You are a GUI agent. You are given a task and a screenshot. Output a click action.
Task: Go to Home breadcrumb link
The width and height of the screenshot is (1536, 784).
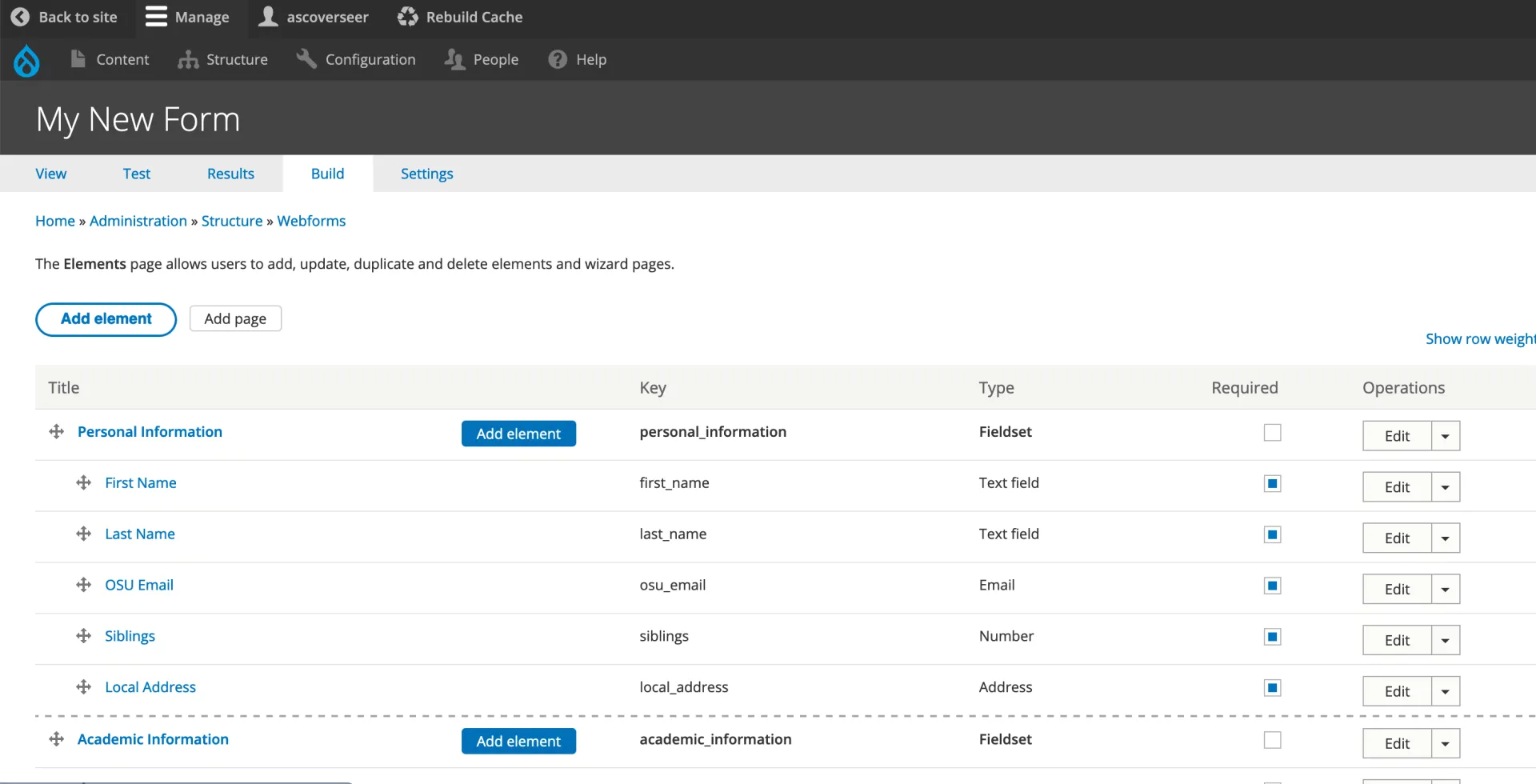coord(55,221)
